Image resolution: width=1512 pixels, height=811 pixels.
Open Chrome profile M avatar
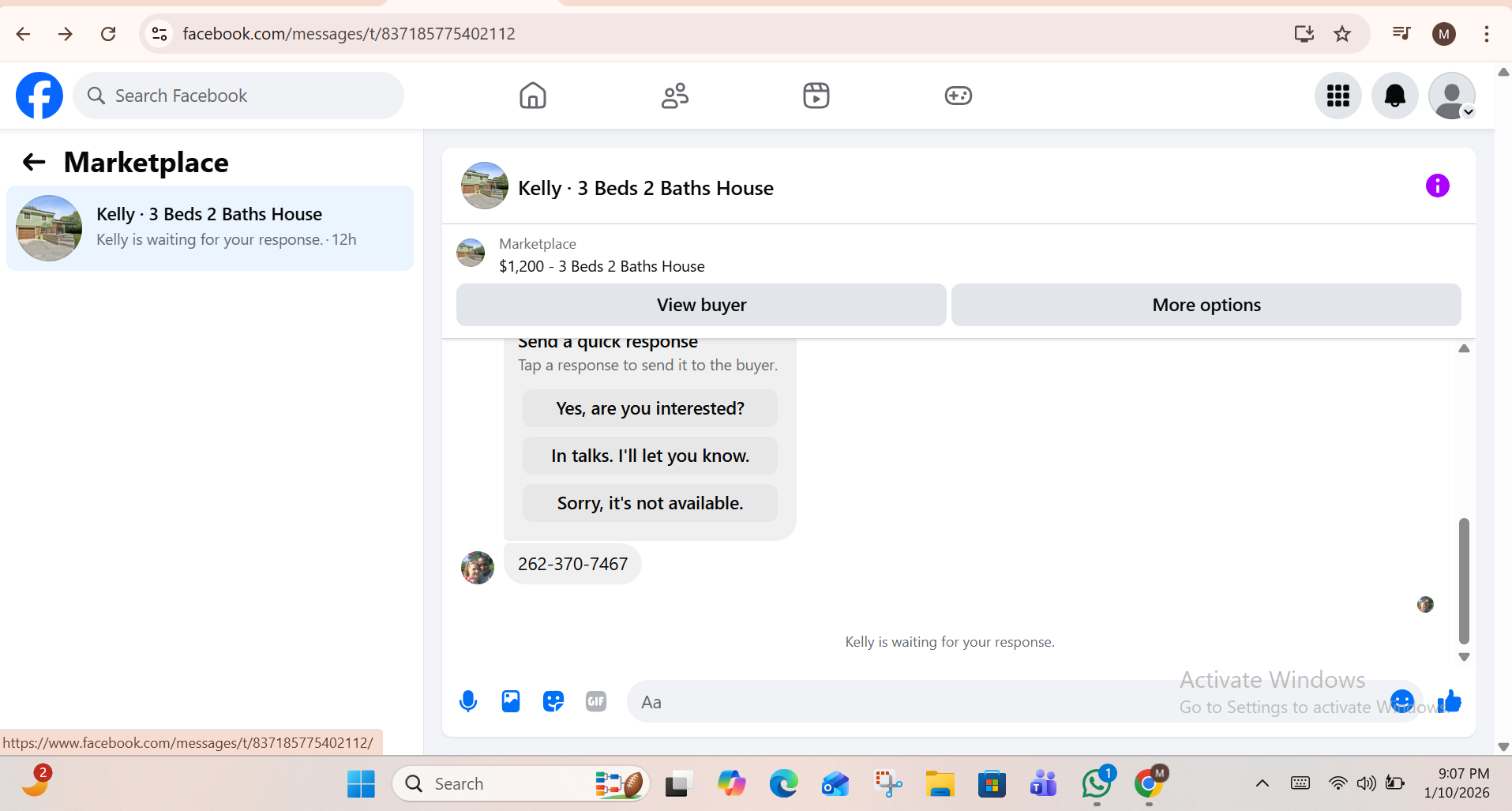pos(1444,34)
